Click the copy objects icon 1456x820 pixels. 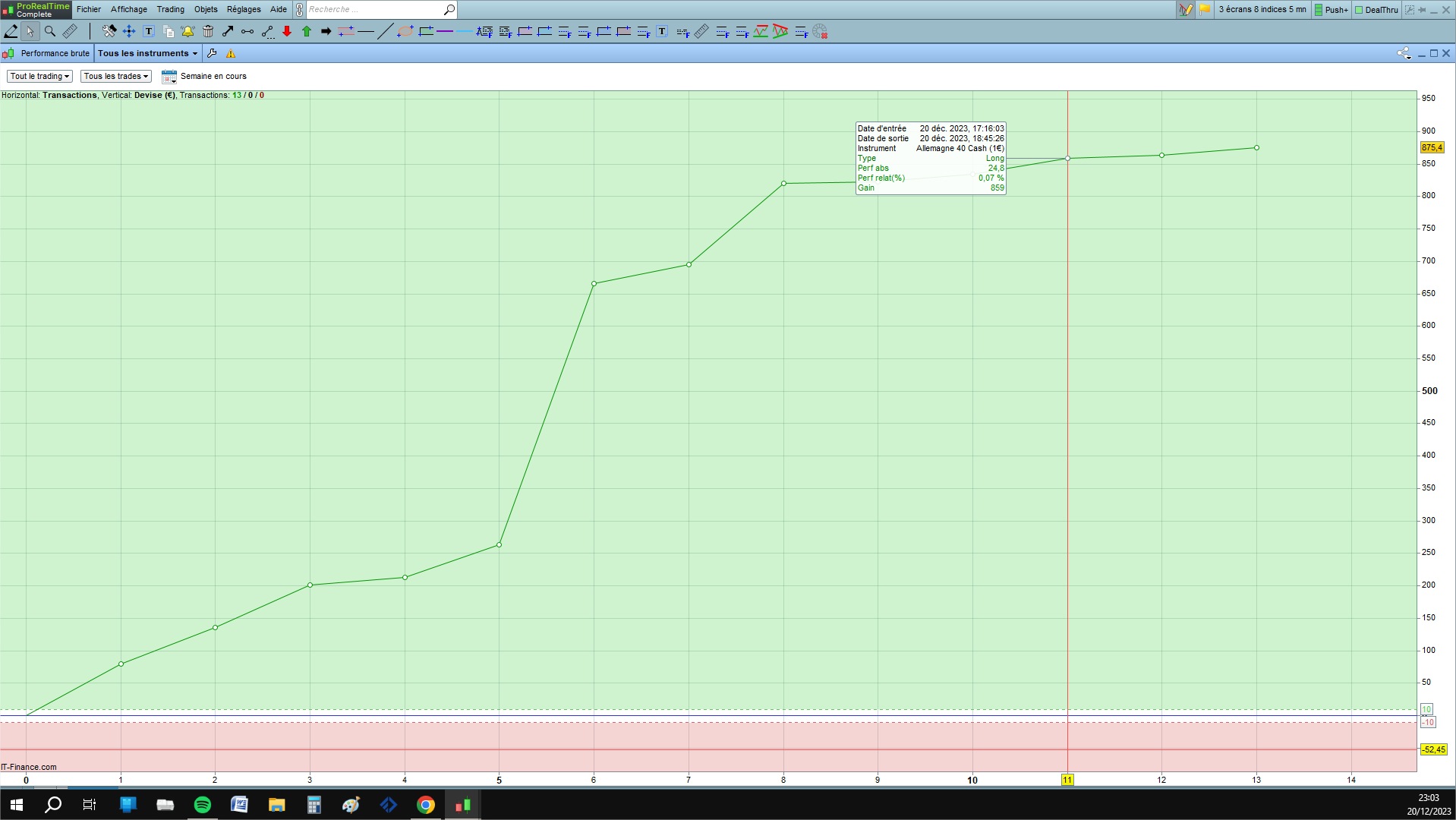(x=169, y=31)
